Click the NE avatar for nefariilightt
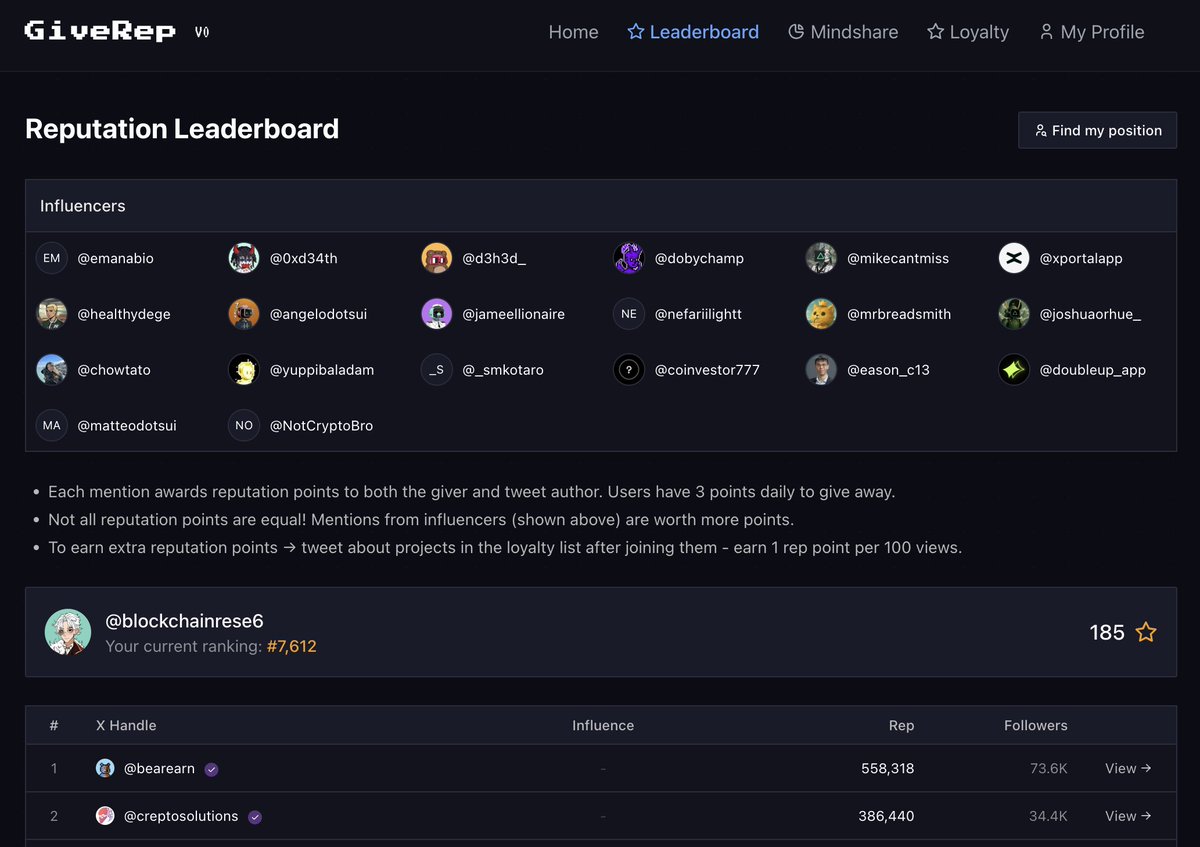1200x847 pixels. (629, 314)
